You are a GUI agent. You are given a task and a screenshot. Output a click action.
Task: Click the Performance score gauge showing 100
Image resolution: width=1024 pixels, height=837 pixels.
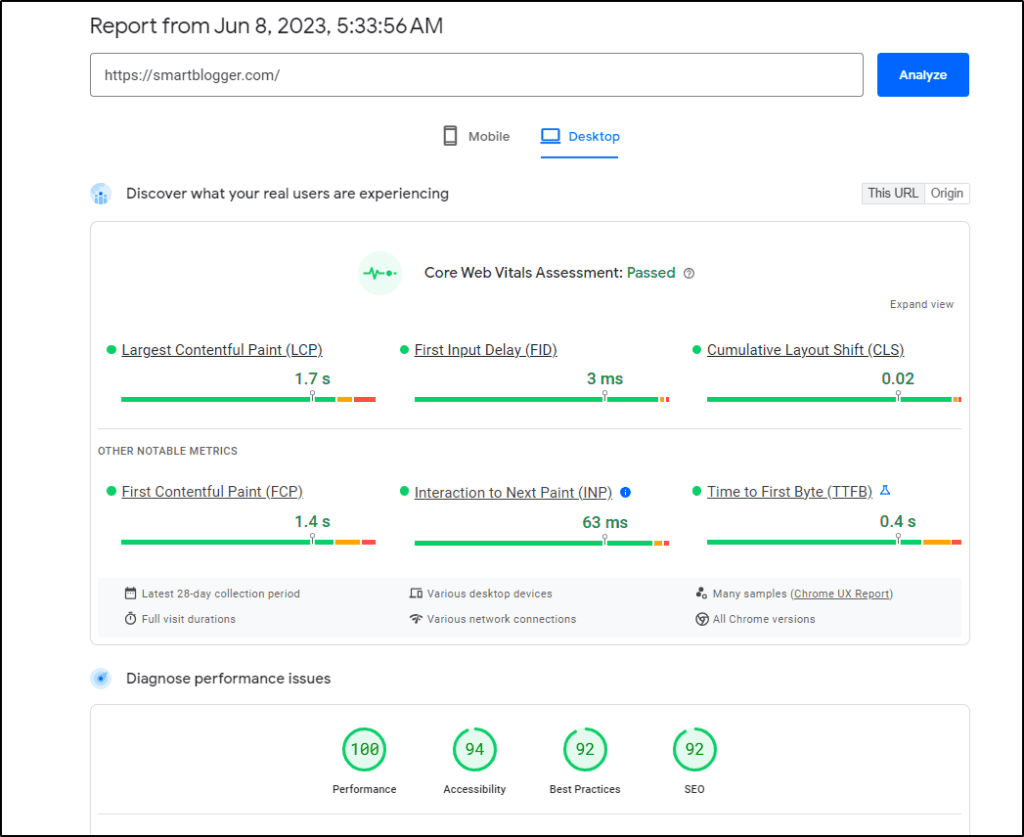[x=364, y=748]
